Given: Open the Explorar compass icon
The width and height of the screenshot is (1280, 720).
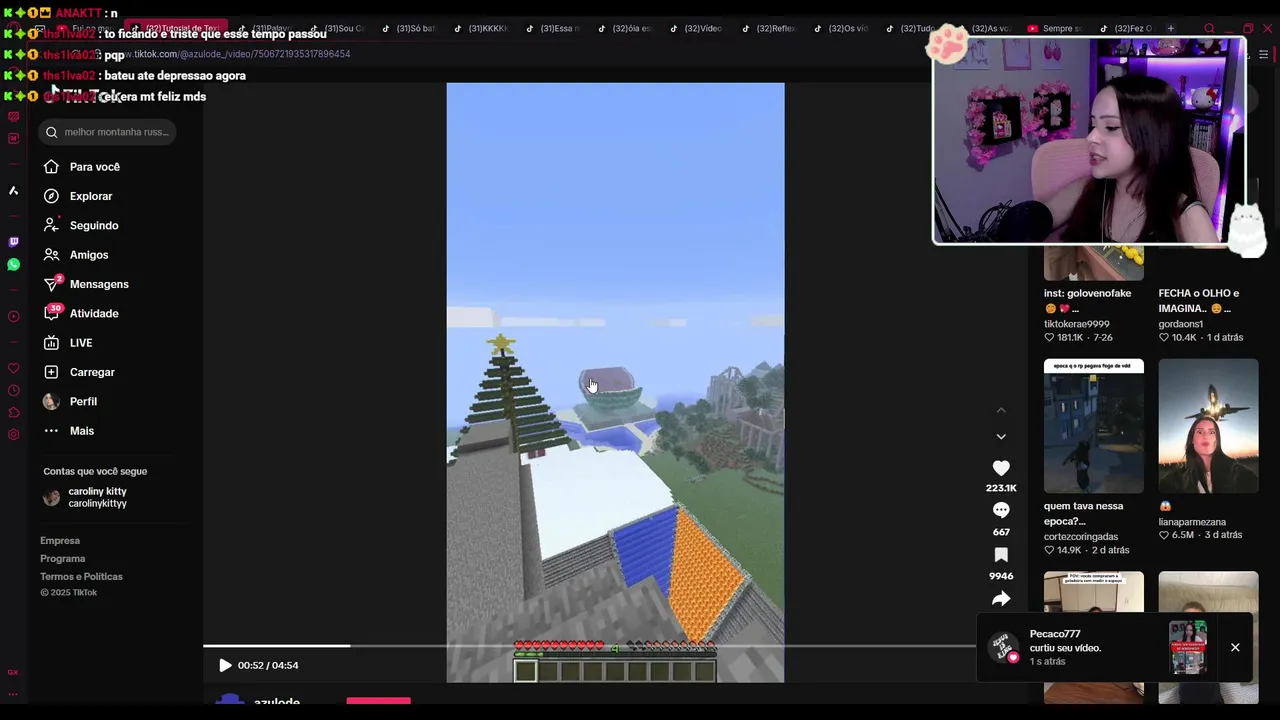Looking at the screenshot, I should click(x=51, y=196).
